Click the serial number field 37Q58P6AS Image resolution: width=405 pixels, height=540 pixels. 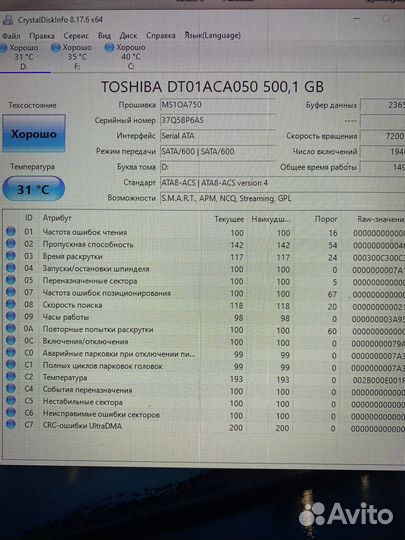click(218, 120)
